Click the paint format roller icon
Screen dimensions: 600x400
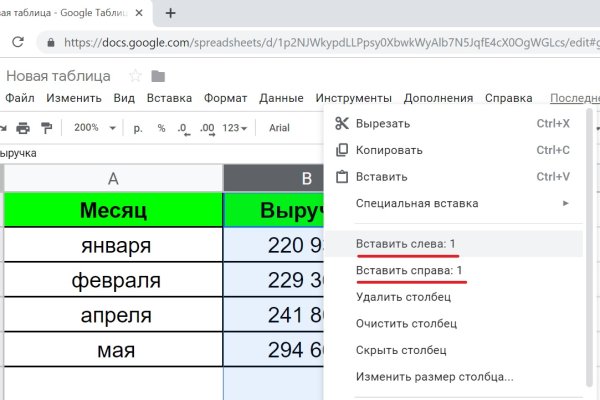[x=46, y=128]
